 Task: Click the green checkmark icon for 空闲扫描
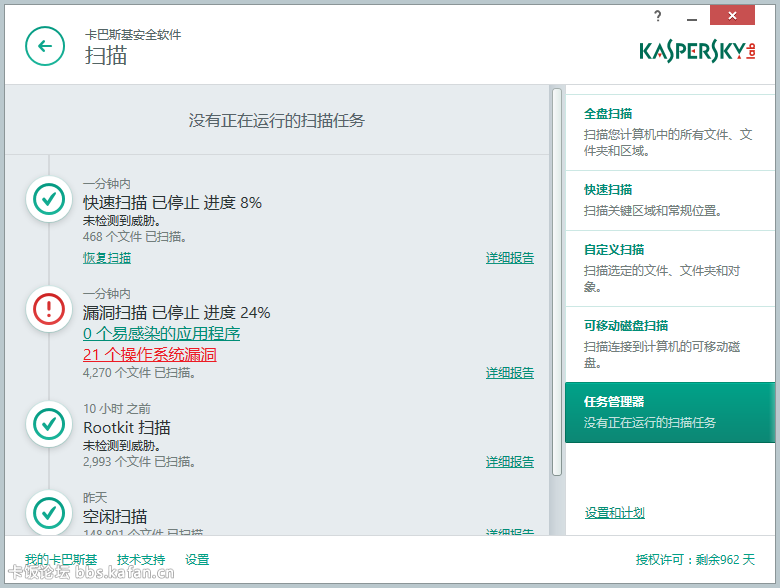click(49, 513)
